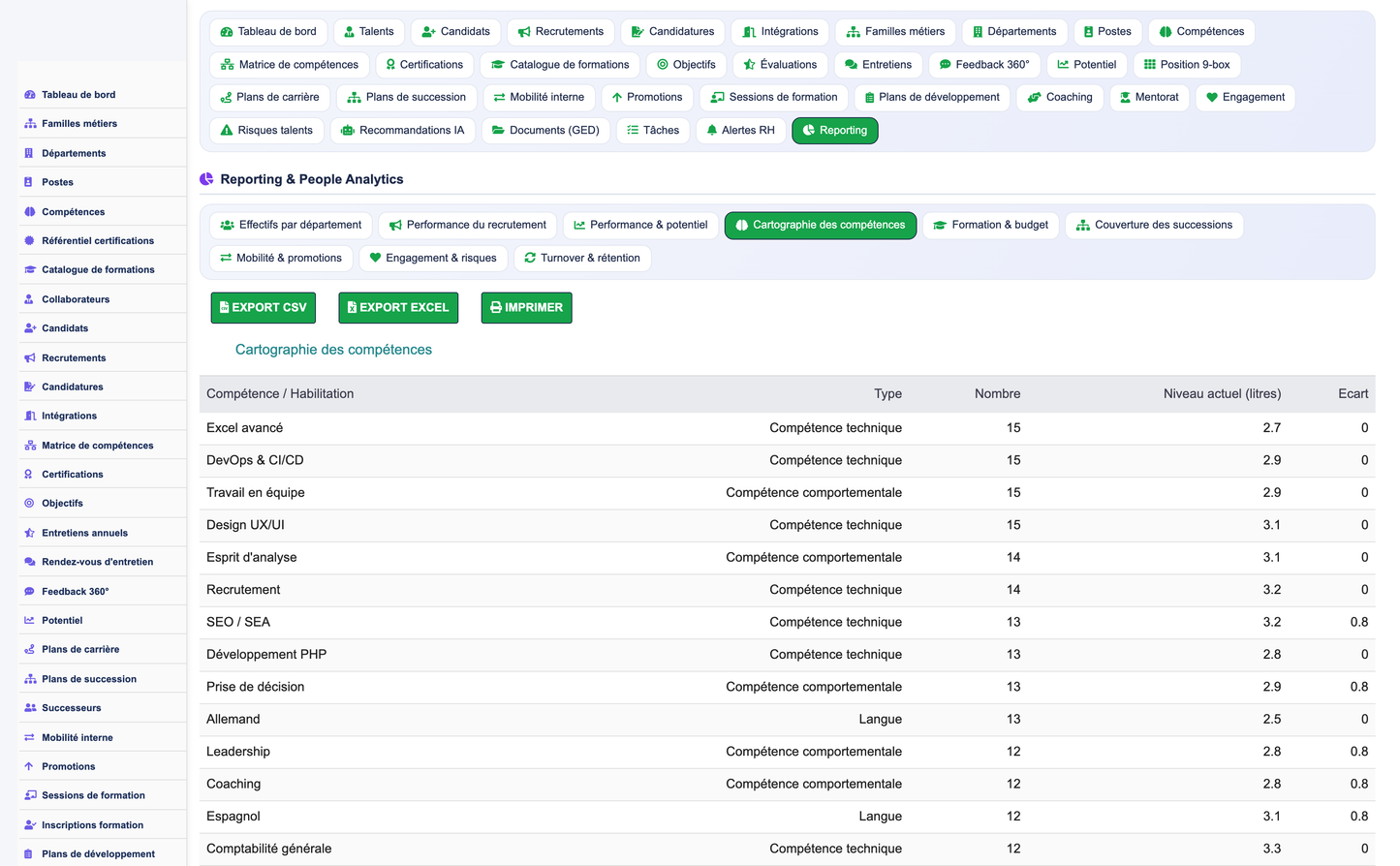1400x866 pixels.
Task: Click the folder icon on Documents (GED) tab
Action: point(498,130)
